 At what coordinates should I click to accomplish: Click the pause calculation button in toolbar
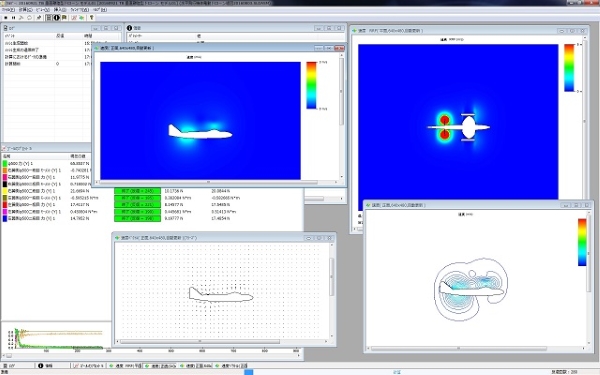pos(13,18)
